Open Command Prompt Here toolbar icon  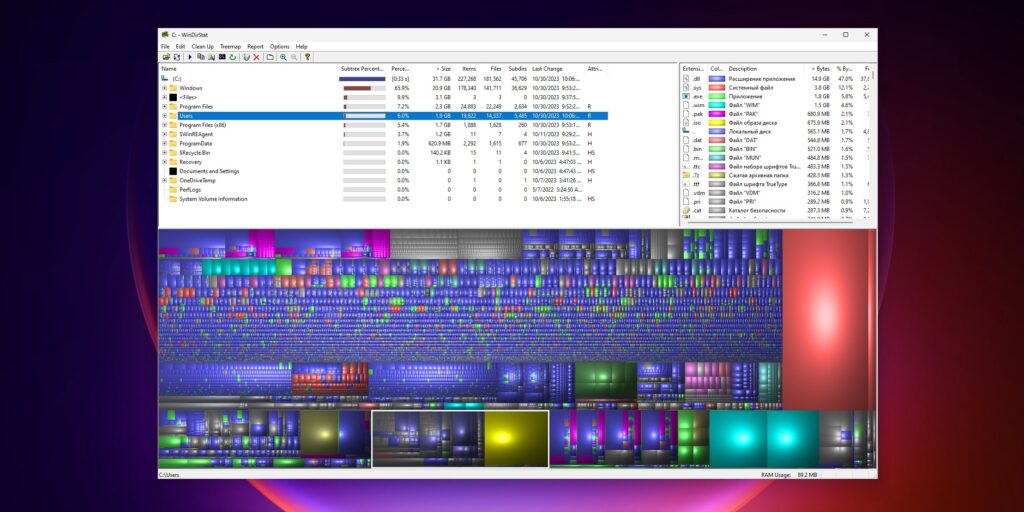click(x=222, y=57)
